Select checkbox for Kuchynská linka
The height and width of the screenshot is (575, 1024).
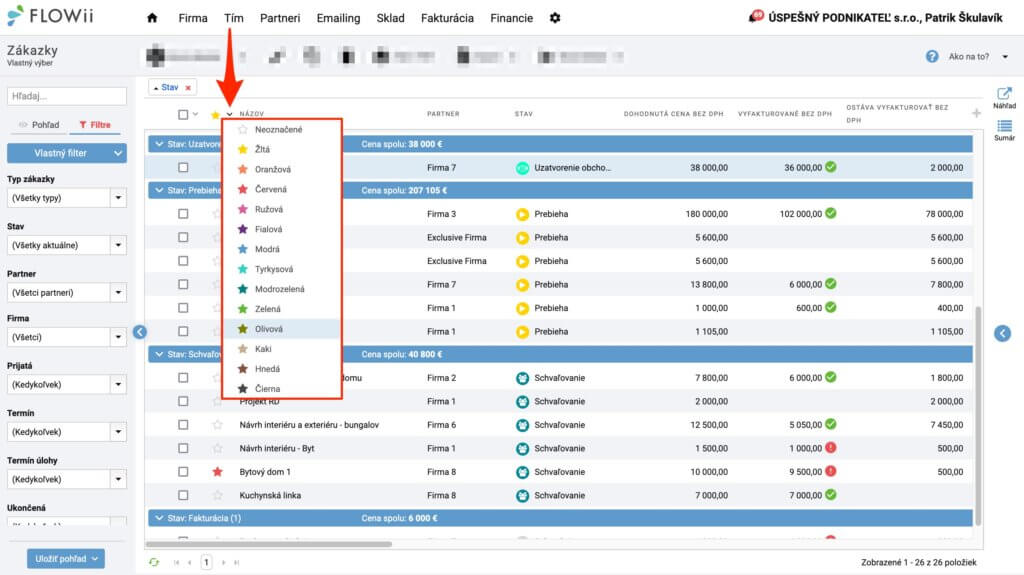point(183,495)
